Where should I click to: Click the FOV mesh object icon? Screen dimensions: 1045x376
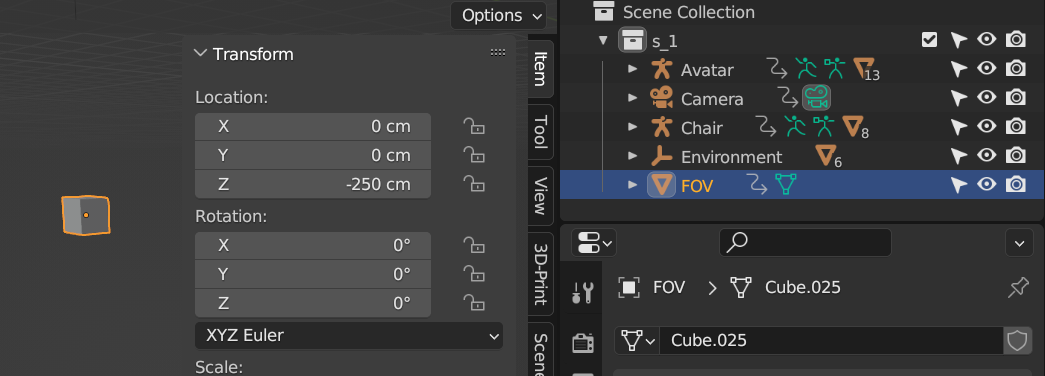tap(661, 185)
